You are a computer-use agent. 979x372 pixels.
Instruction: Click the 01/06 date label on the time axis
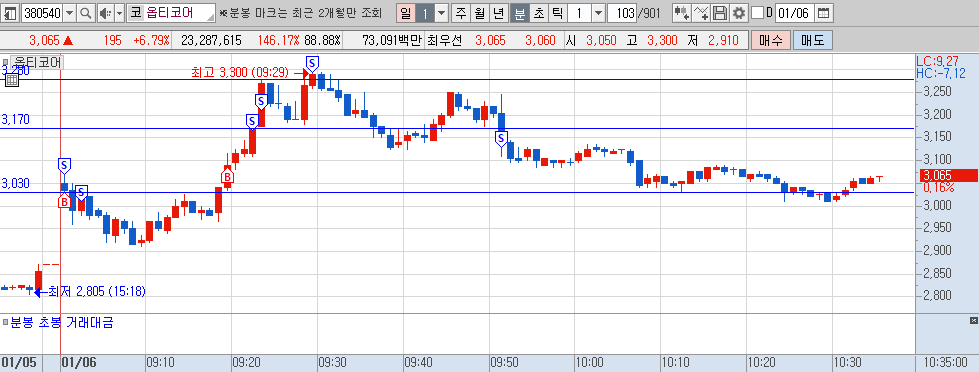[79, 362]
